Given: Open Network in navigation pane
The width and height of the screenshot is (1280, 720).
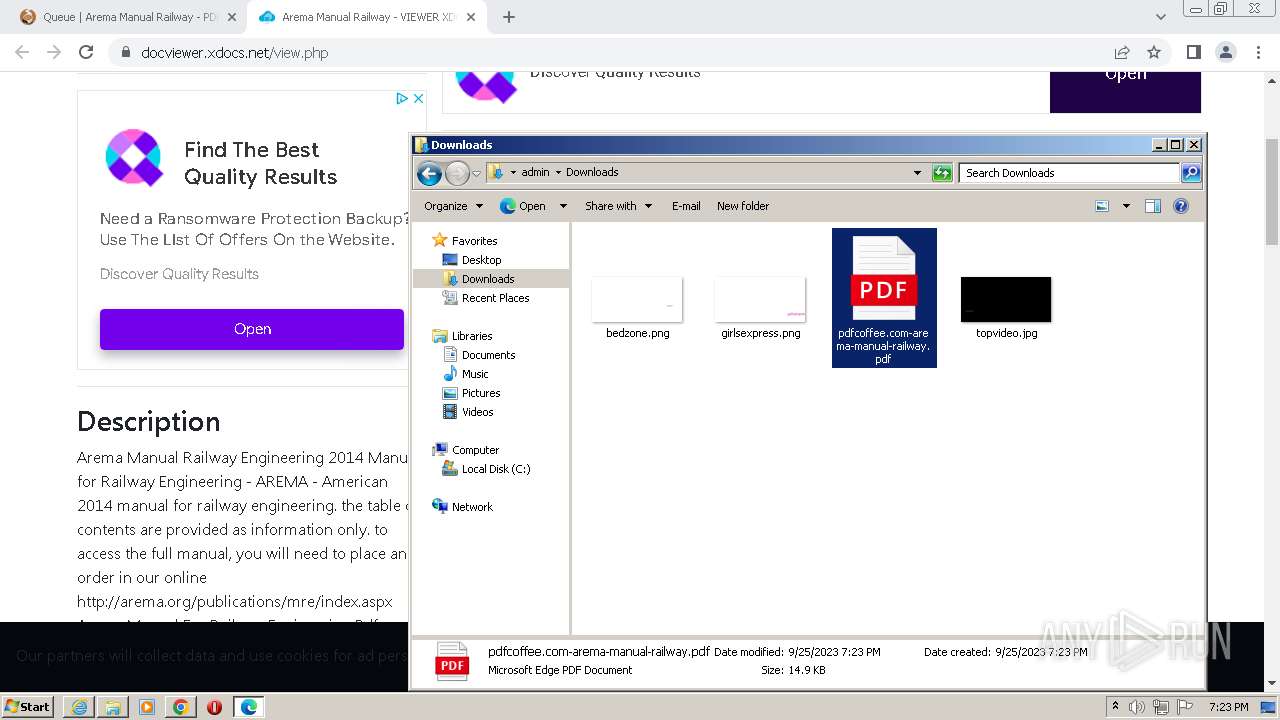Looking at the screenshot, I should pos(472,507).
